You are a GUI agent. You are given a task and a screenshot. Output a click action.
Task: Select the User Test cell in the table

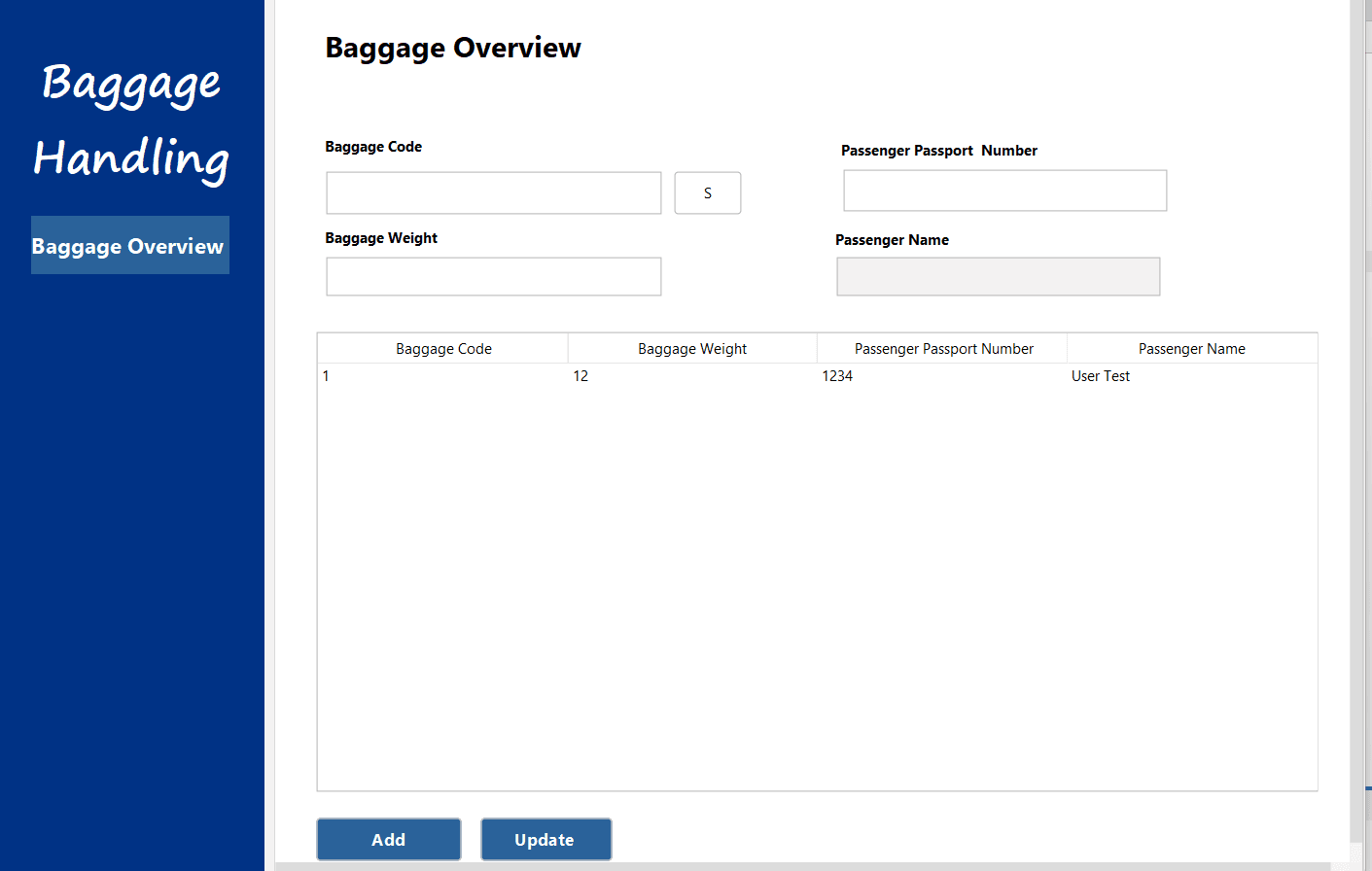[x=1100, y=375]
